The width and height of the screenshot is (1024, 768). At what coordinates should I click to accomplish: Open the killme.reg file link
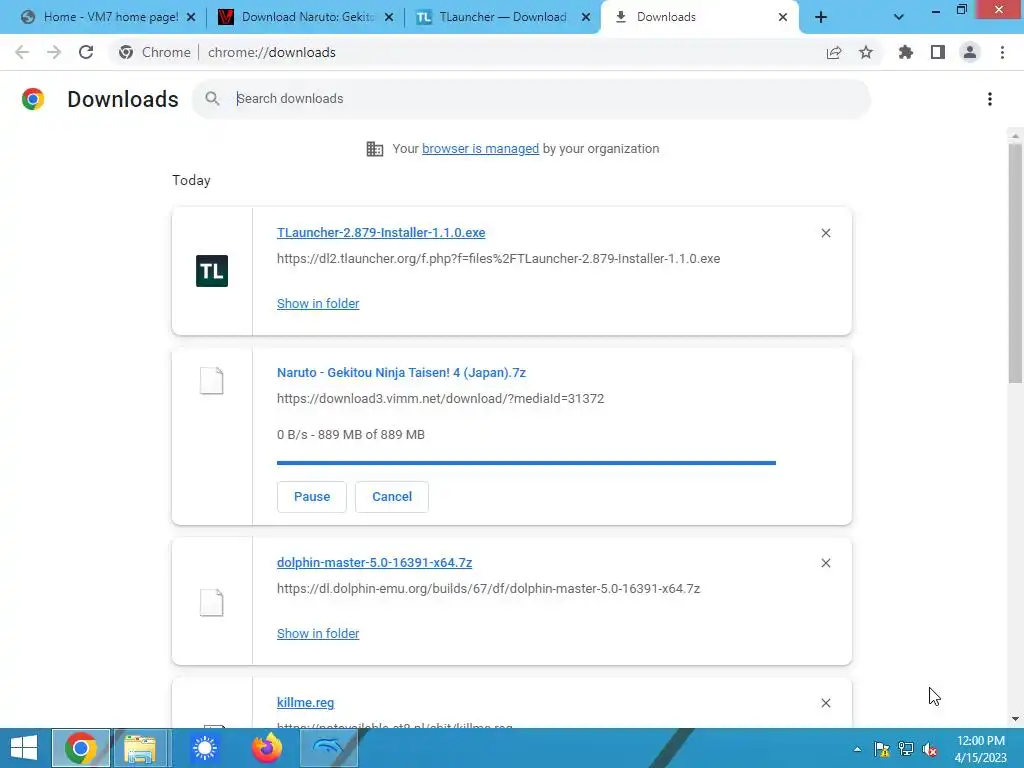click(x=305, y=703)
